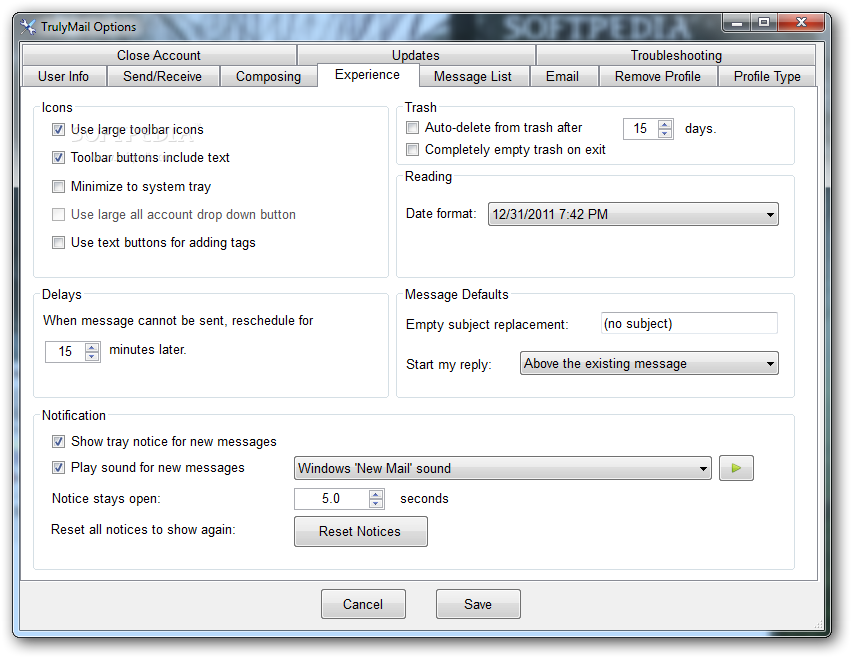
Task: Increase trash auto-delete days spinner
Action: pyautogui.click(x=665, y=124)
